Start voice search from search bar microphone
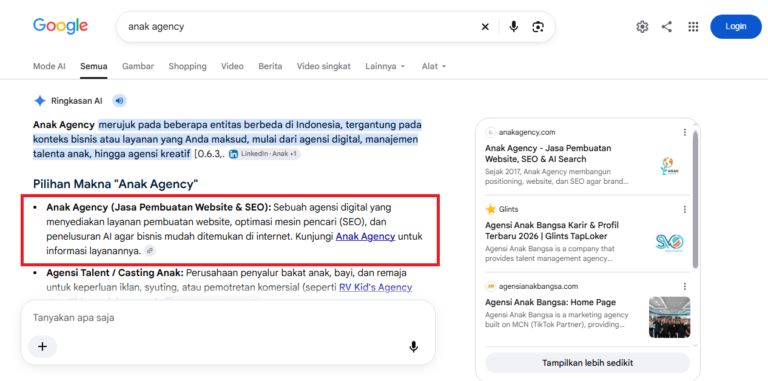This screenshot has height=381, width=768. [513, 26]
